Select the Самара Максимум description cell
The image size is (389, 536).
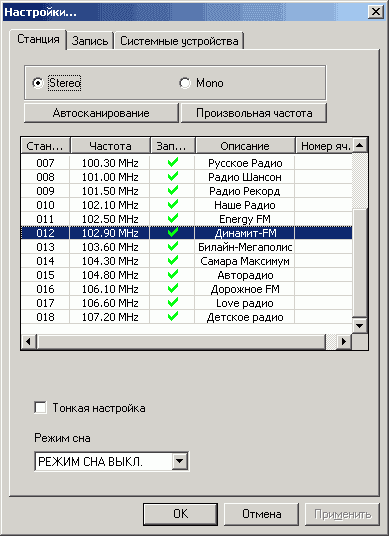(245, 261)
